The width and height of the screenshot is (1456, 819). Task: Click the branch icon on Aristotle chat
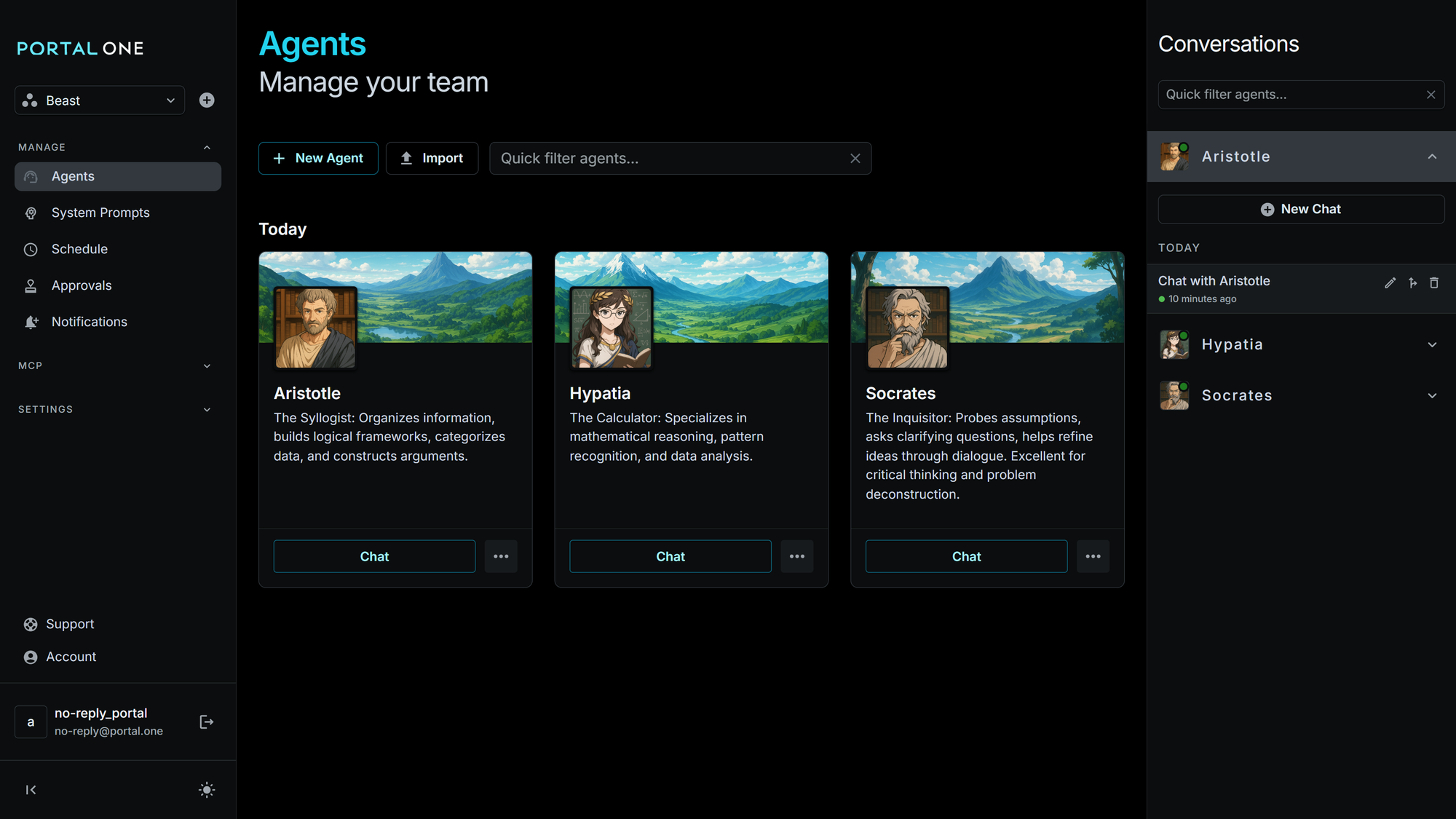tap(1412, 283)
